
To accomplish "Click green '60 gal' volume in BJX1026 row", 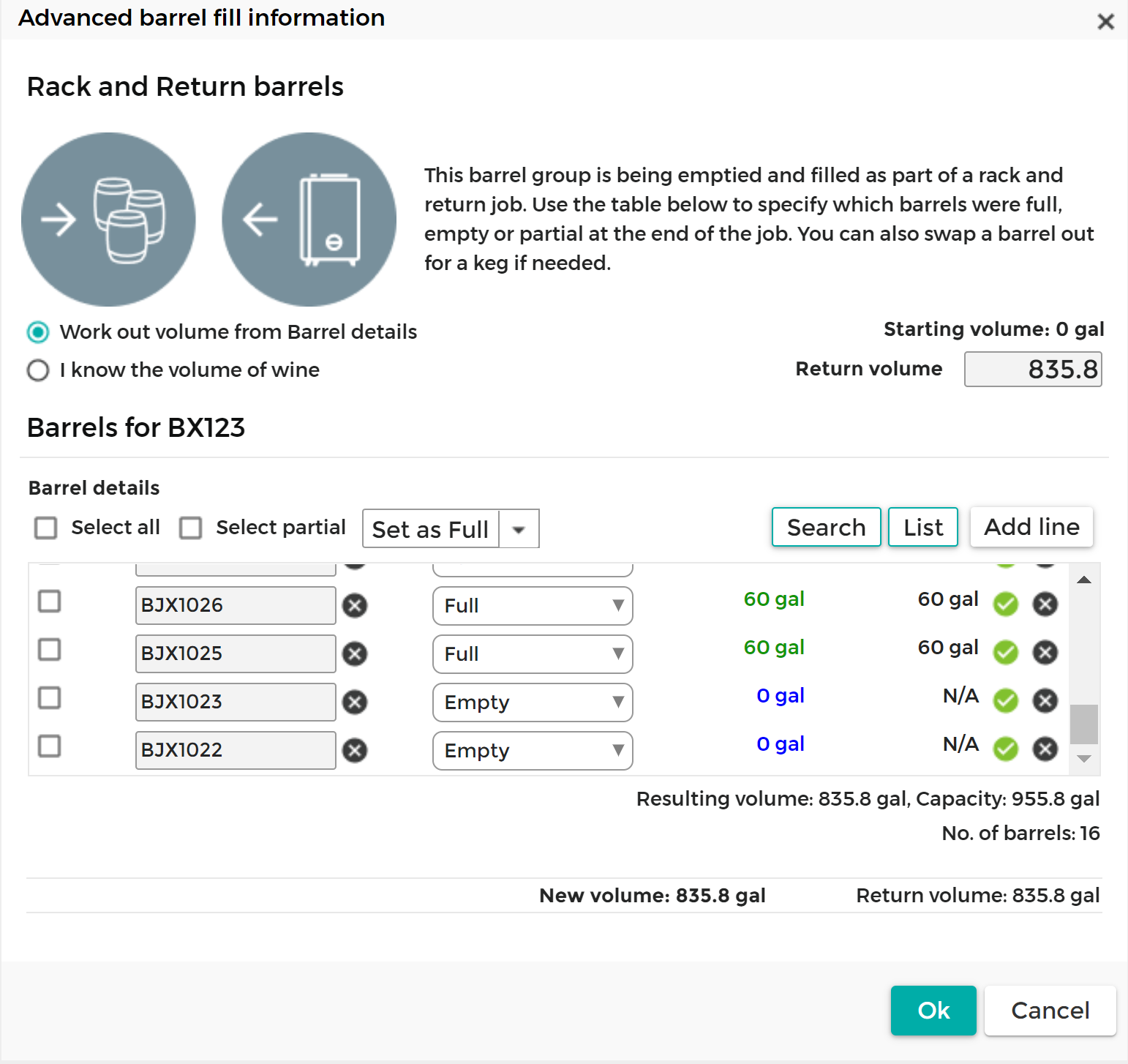I will tap(774, 599).
